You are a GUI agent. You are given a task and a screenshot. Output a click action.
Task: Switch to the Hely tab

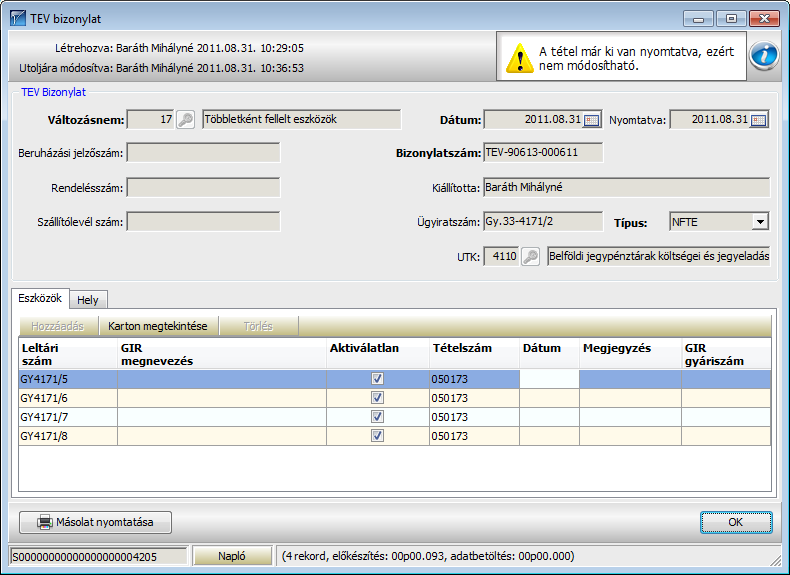(x=88, y=300)
